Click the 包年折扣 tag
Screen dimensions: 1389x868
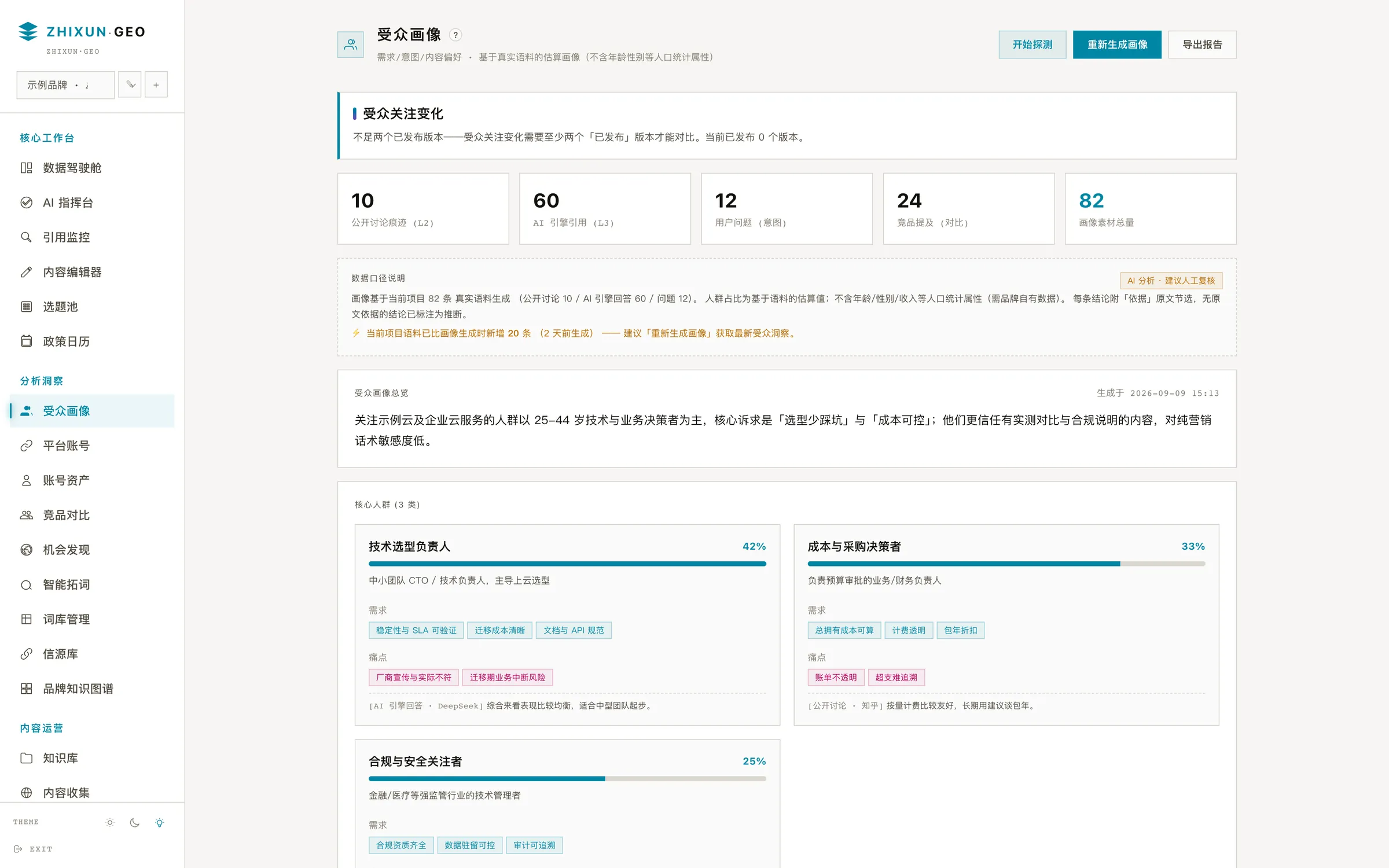tap(961, 630)
